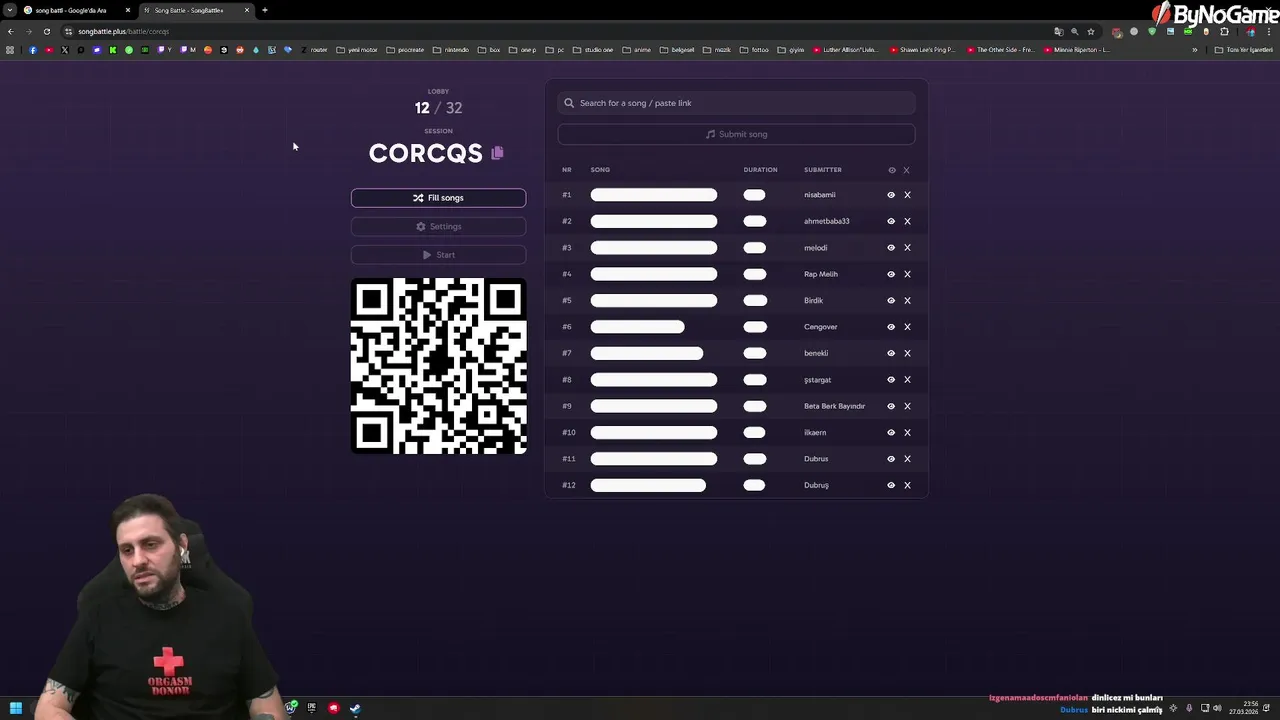1280x720 pixels.
Task: Expand the procreate bookmark folder
Action: [405, 50]
